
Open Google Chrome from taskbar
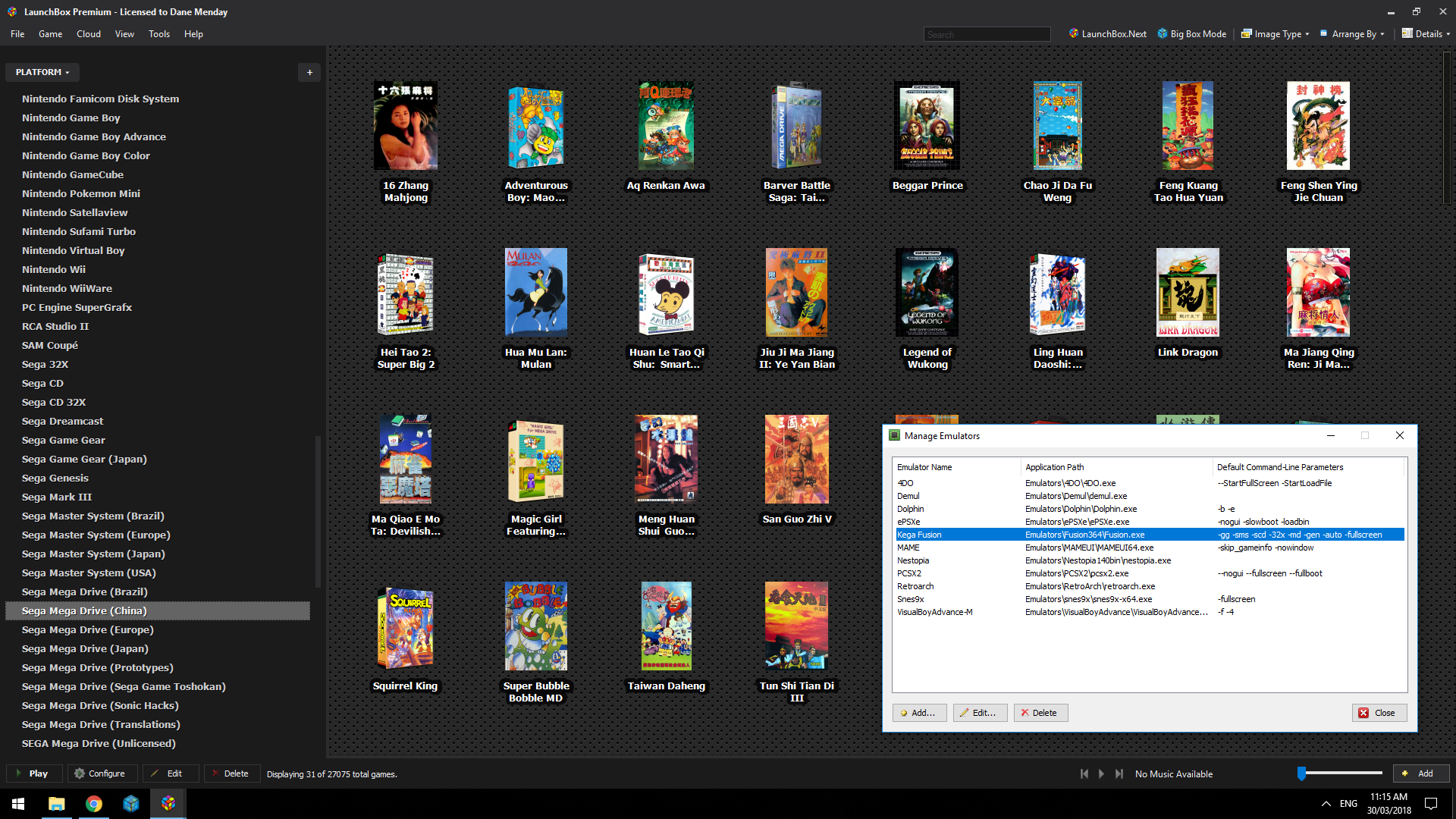click(x=93, y=804)
